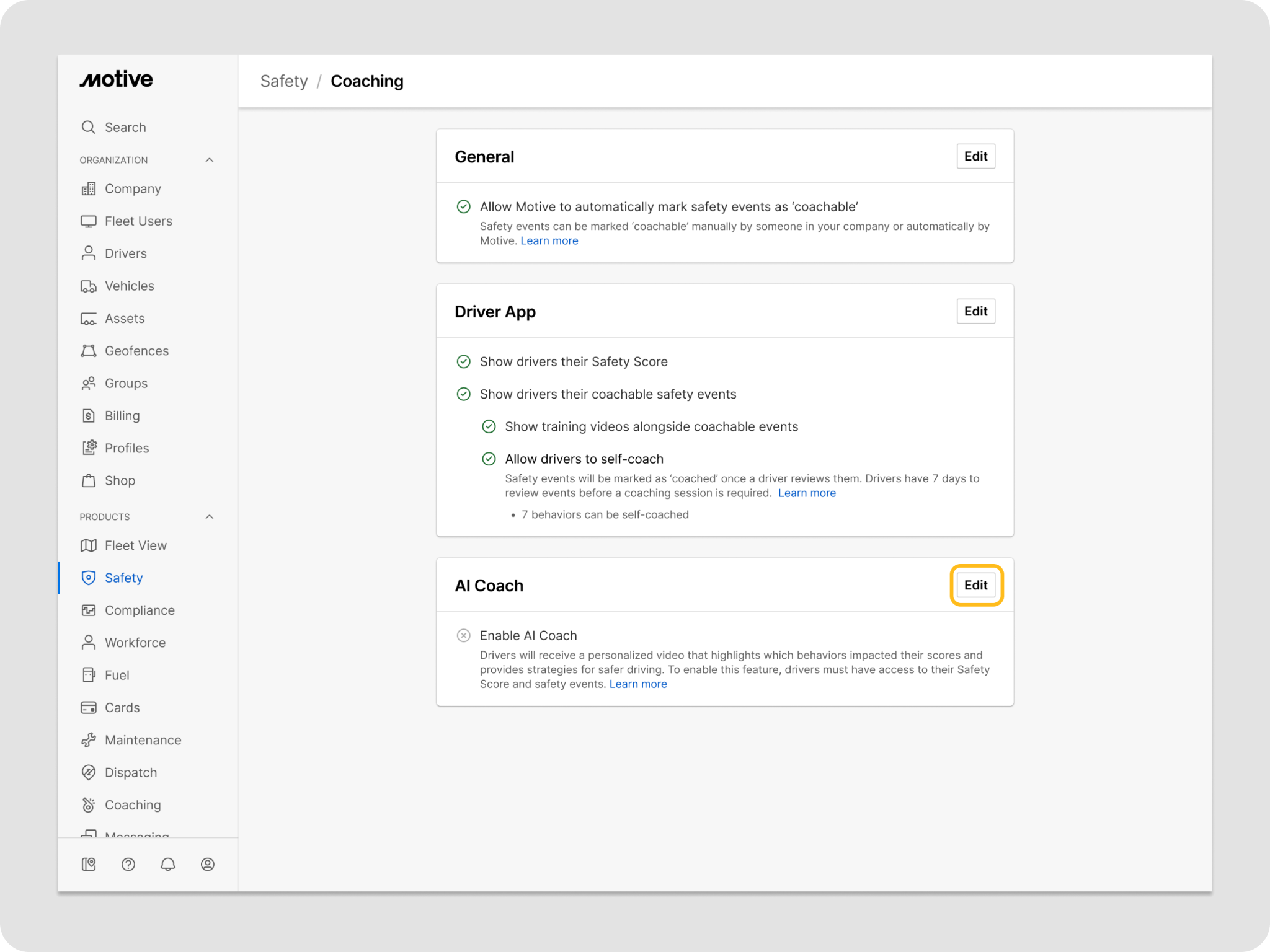The height and width of the screenshot is (952, 1270).
Task: Click the Shop bag icon
Action: (x=89, y=480)
